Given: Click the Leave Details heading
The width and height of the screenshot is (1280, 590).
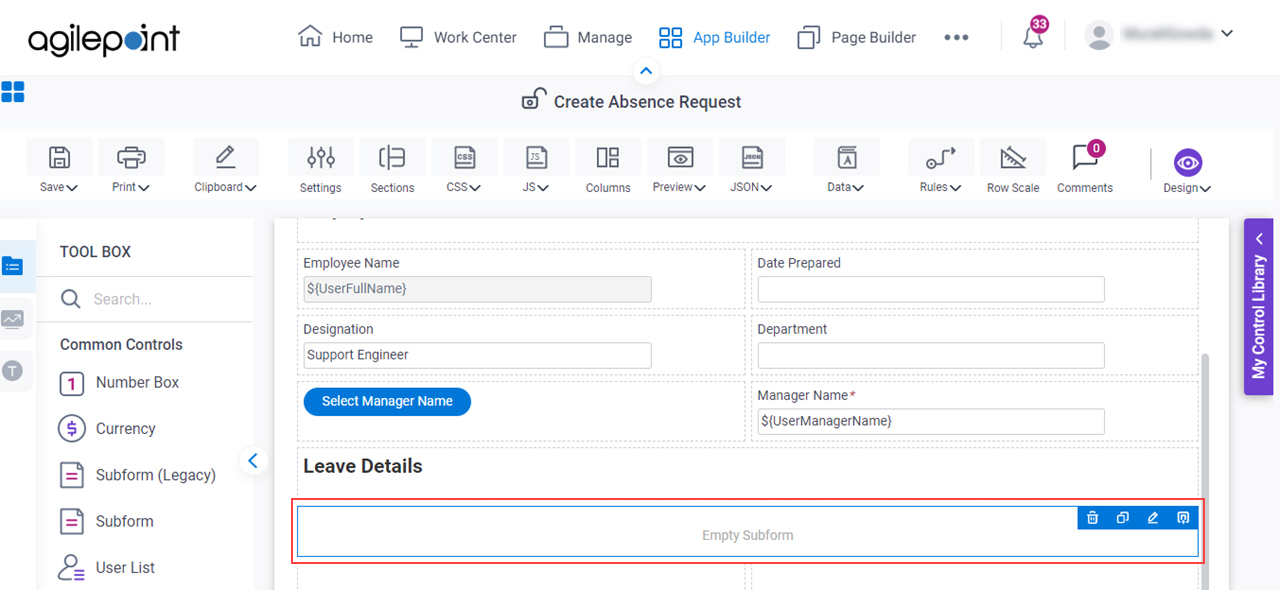Looking at the screenshot, I should (363, 466).
